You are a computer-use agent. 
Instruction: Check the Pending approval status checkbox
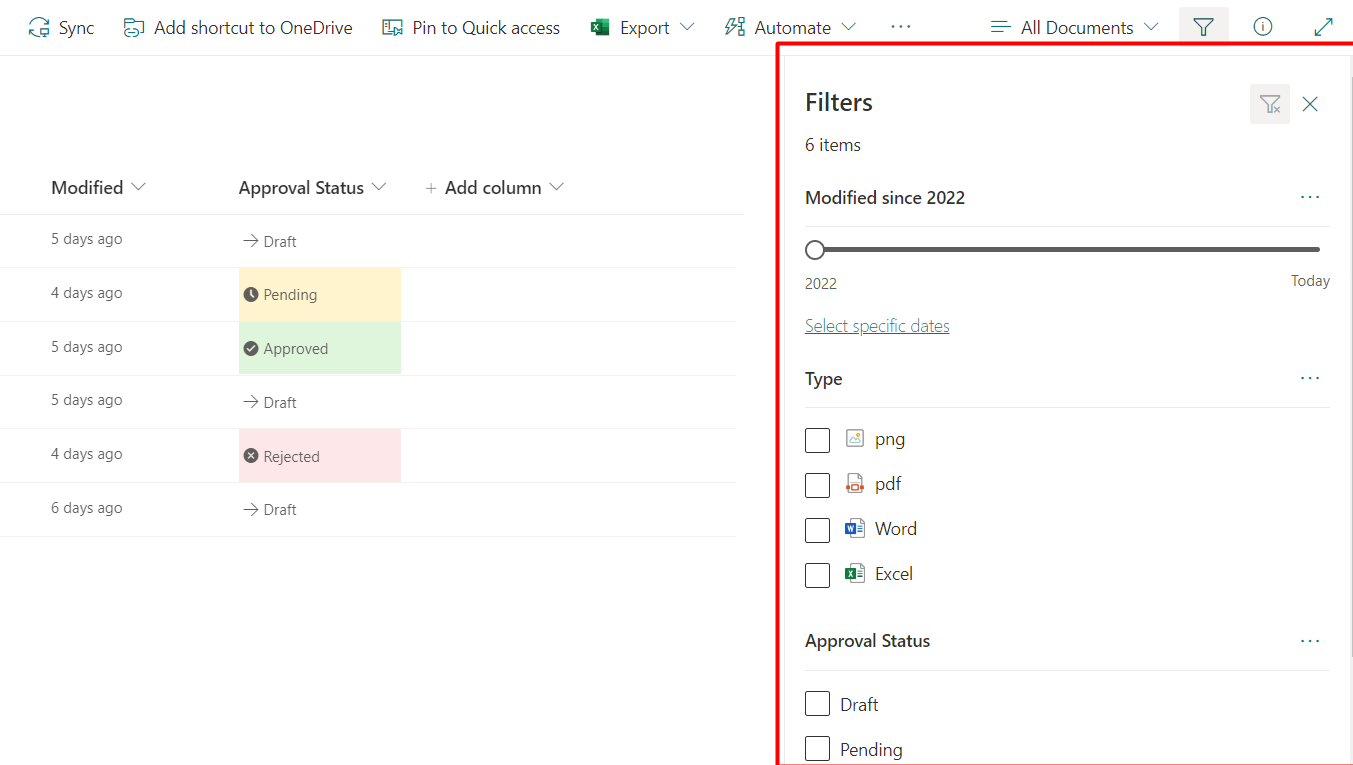[818, 749]
